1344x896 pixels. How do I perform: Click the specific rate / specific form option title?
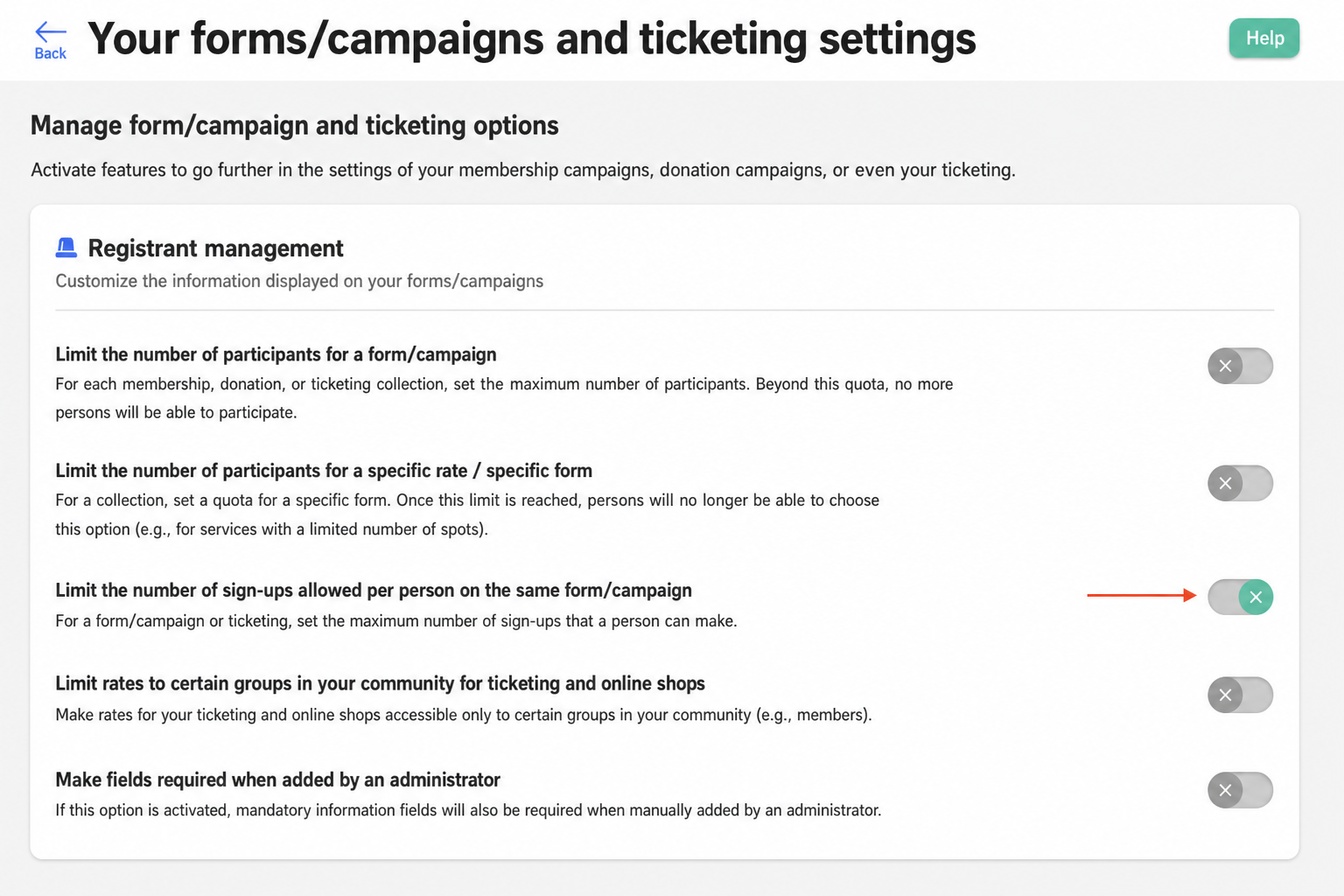click(324, 471)
